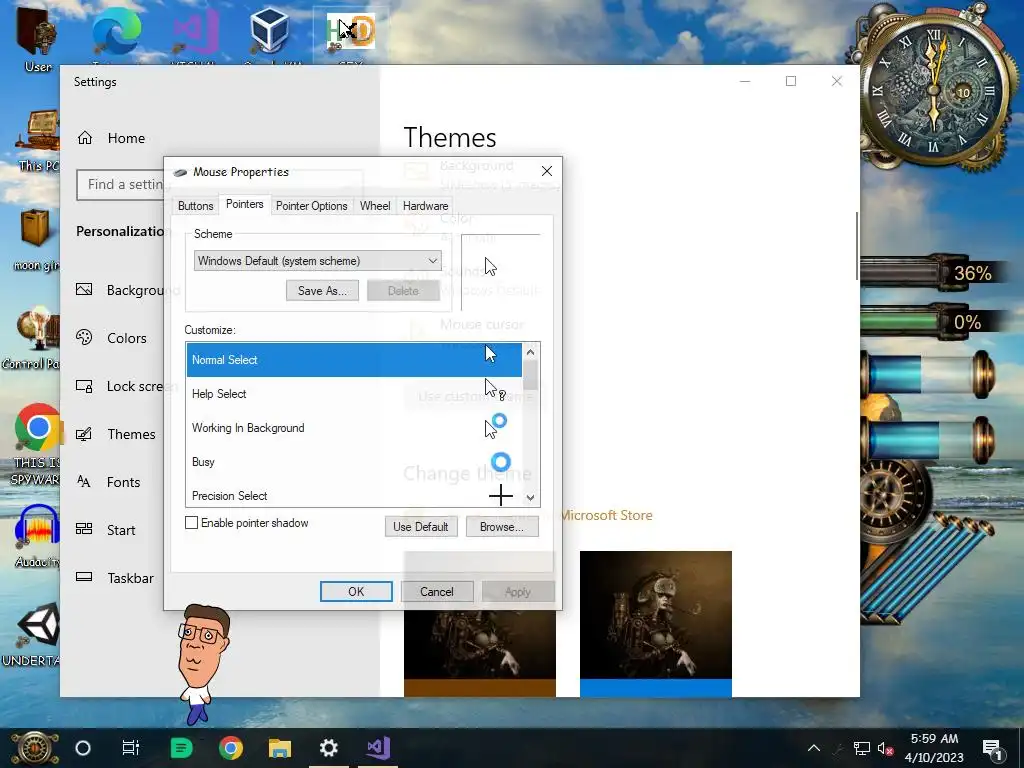Open Chrome from the taskbar
This screenshot has height=768, width=1024.
[231, 748]
